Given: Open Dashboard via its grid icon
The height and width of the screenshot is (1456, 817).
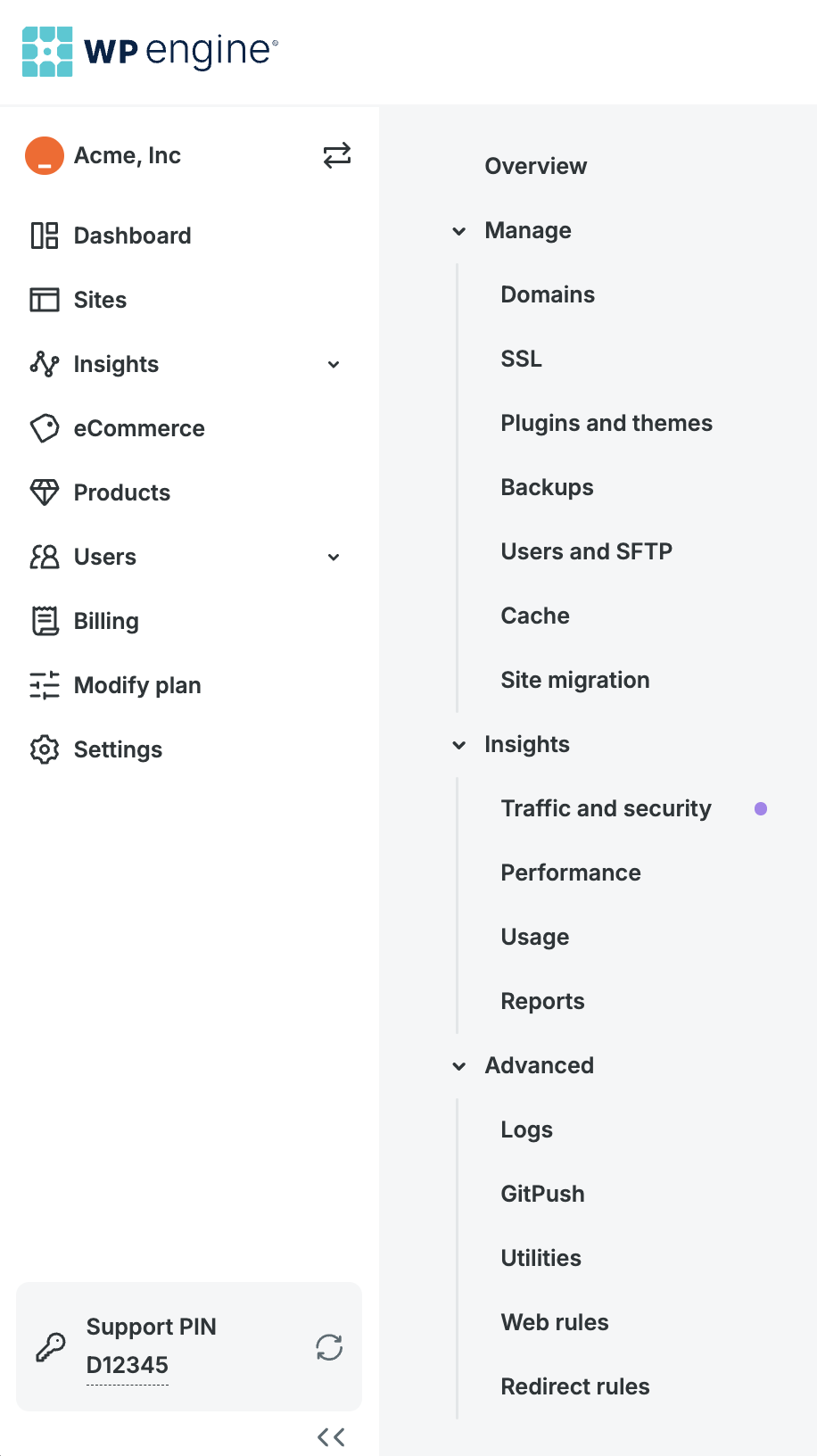Looking at the screenshot, I should [x=45, y=236].
